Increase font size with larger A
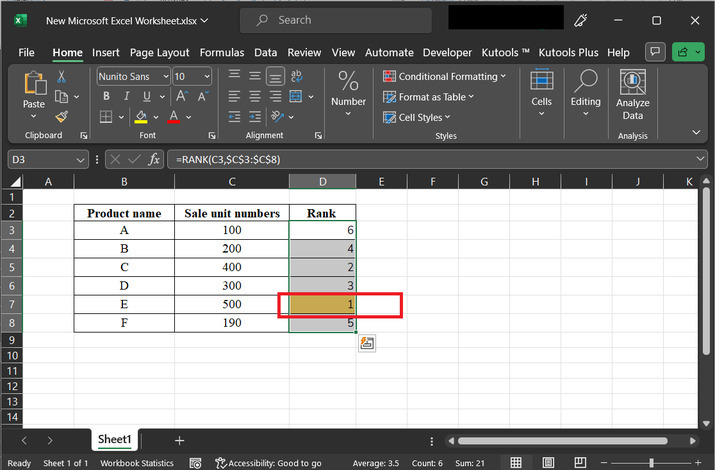 pos(181,96)
